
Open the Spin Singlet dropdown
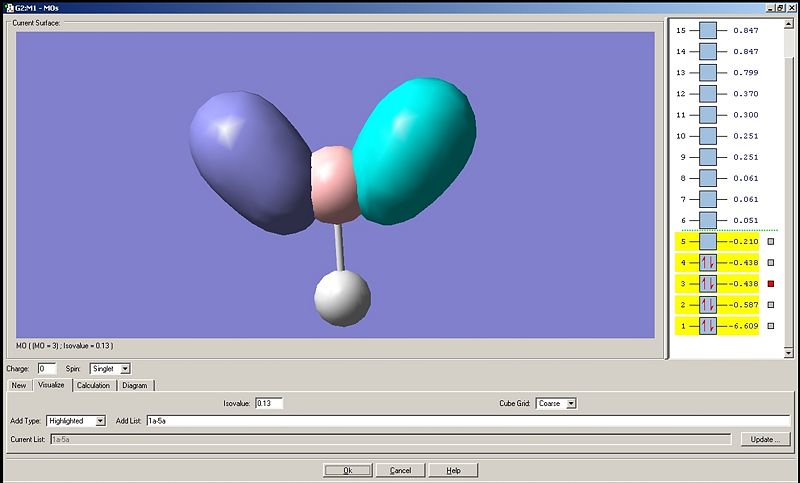[x=110, y=369]
